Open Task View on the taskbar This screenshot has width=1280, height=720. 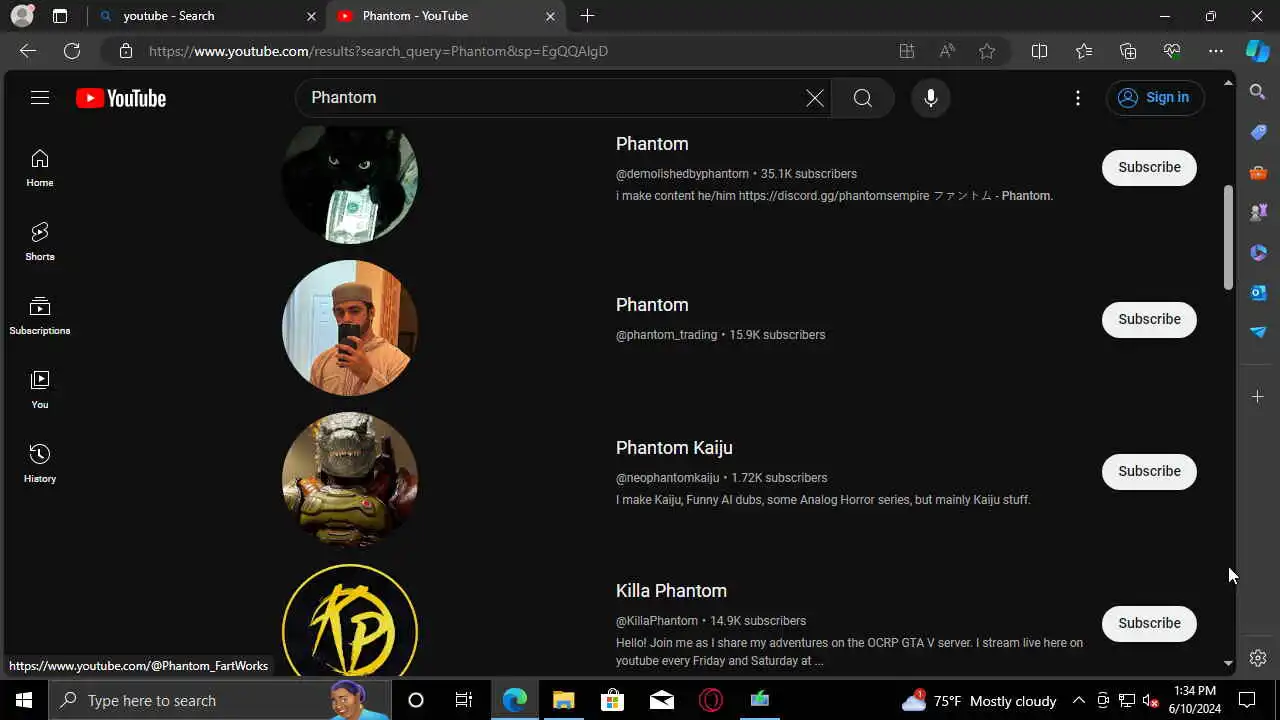463,700
